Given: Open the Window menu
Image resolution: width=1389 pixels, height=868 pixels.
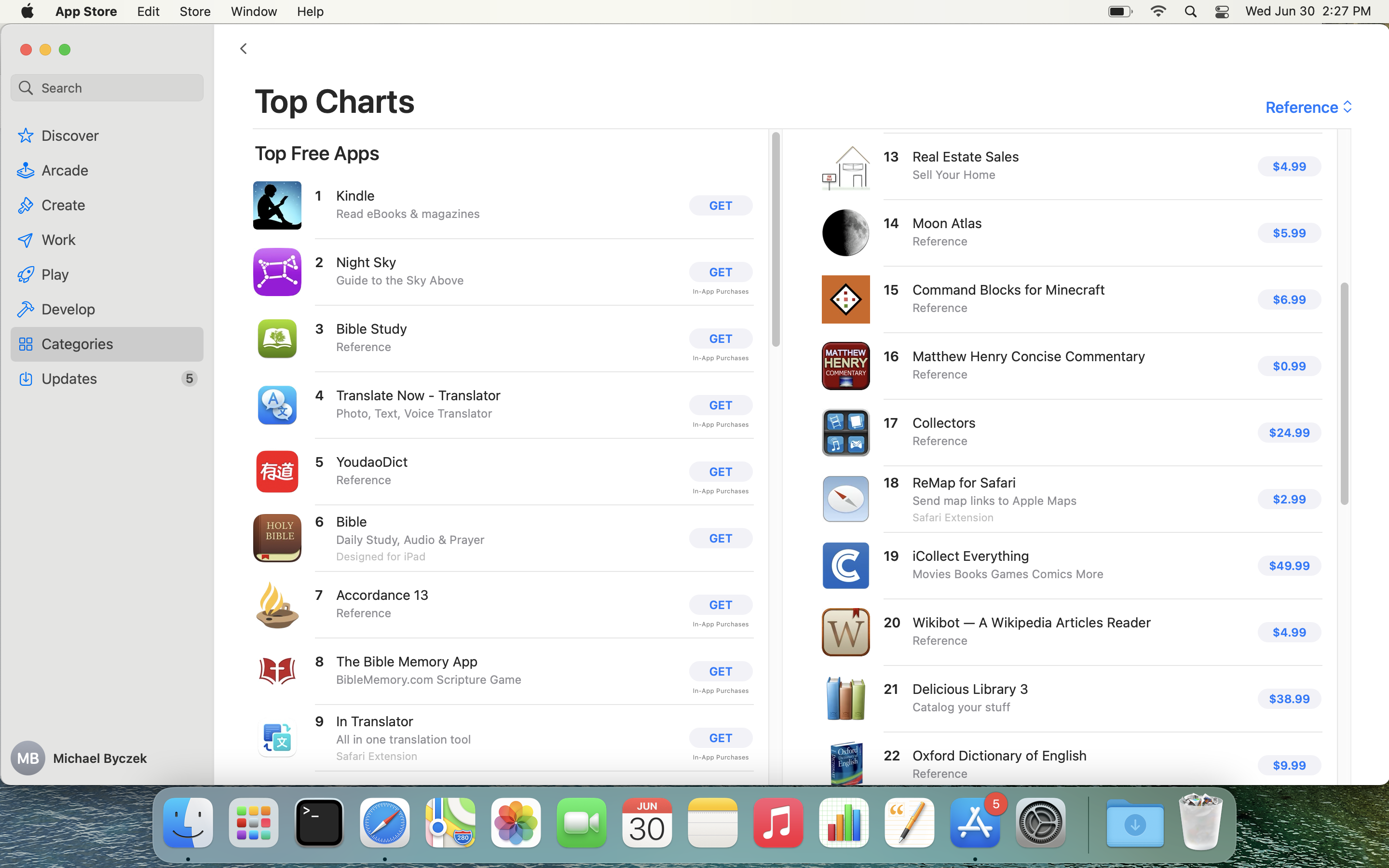Looking at the screenshot, I should (x=254, y=12).
